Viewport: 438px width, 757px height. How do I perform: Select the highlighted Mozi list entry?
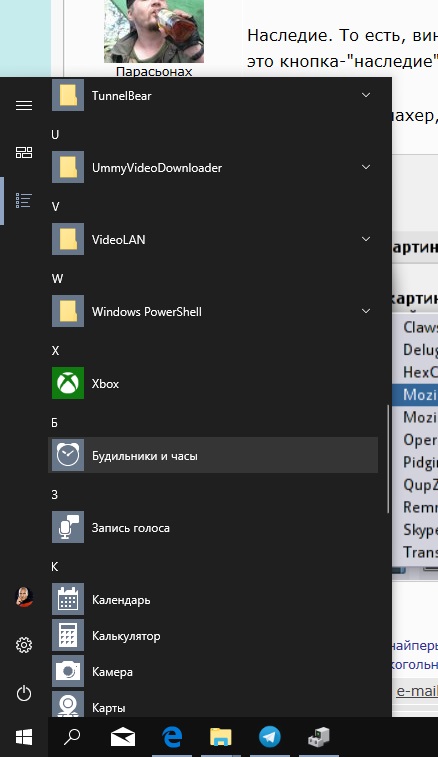tap(415, 394)
